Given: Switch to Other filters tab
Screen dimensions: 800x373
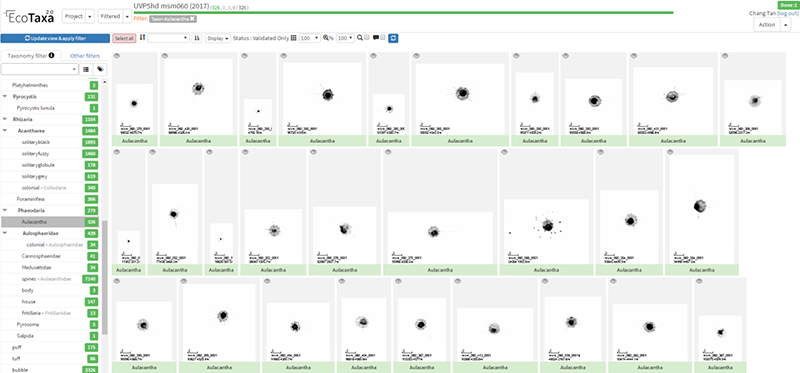Looking at the screenshot, I should click(85, 56).
